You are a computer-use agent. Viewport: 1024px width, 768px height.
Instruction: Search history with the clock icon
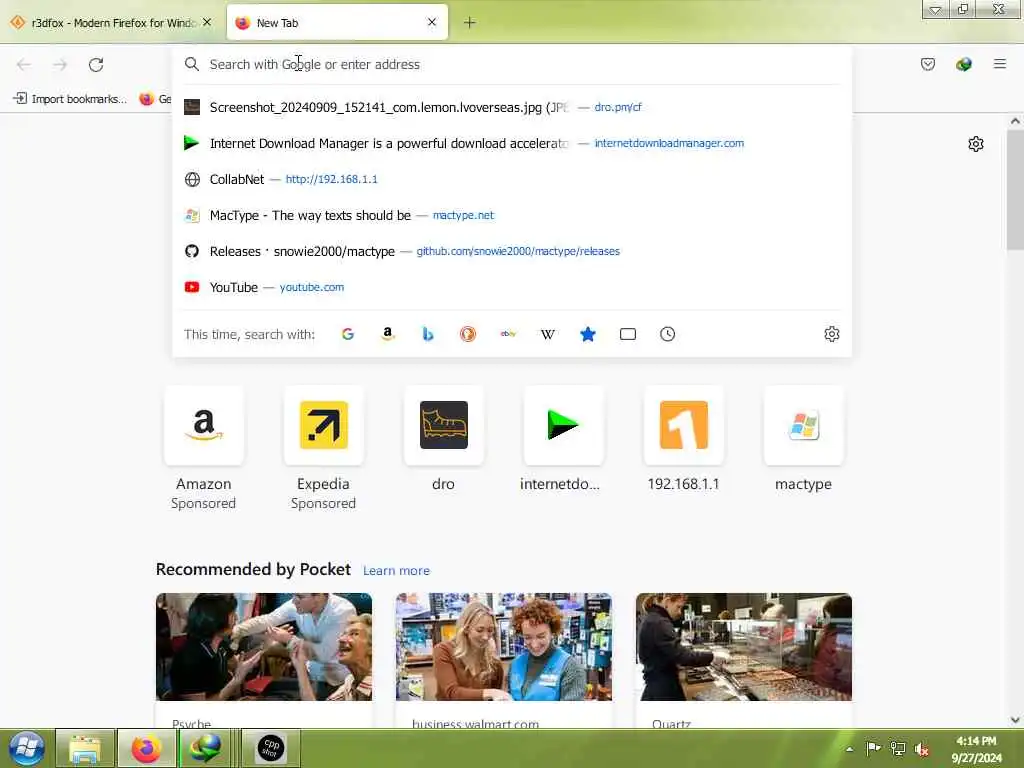[x=667, y=334]
